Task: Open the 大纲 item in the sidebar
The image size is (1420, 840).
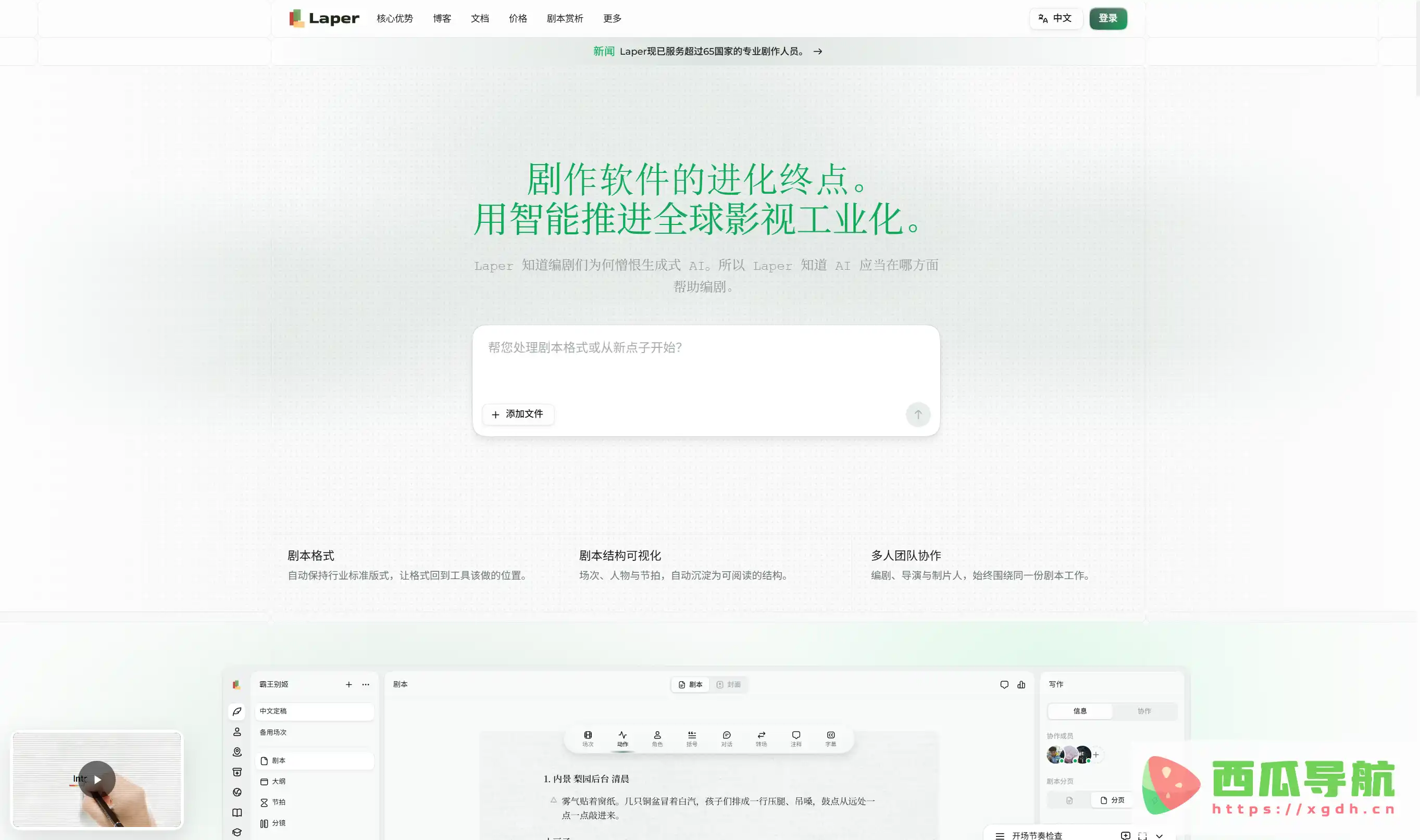Action: 314,781
